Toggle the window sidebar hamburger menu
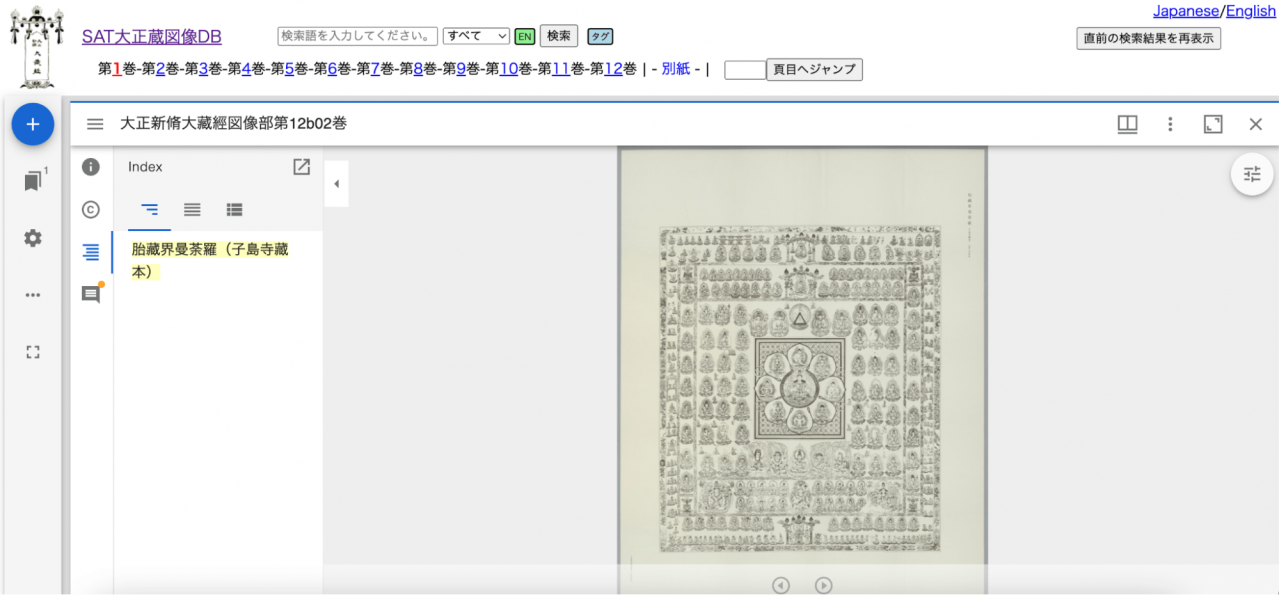This screenshot has height=595, width=1279. point(95,124)
